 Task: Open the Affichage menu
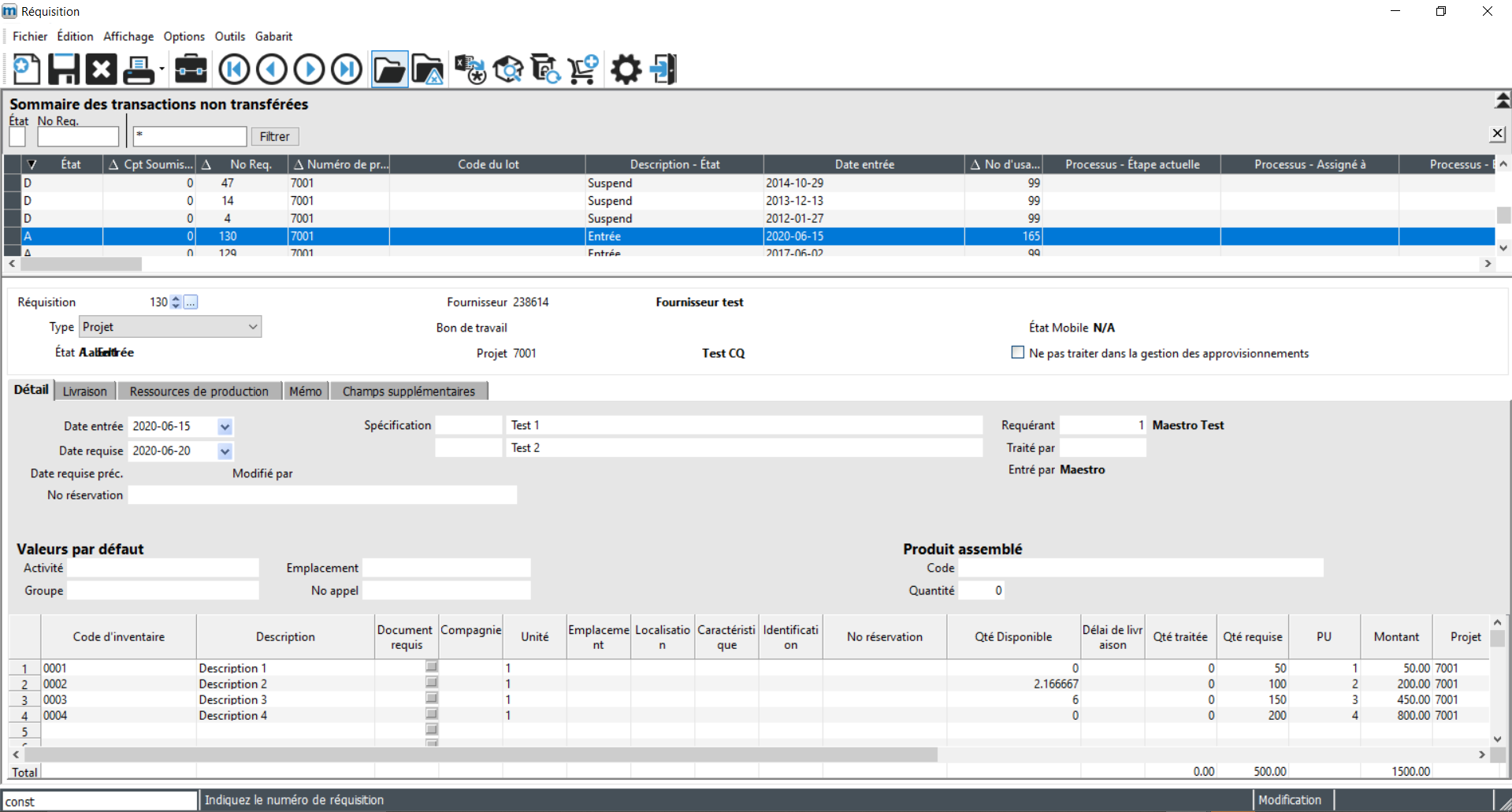pyautogui.click(x=128, y=36)
